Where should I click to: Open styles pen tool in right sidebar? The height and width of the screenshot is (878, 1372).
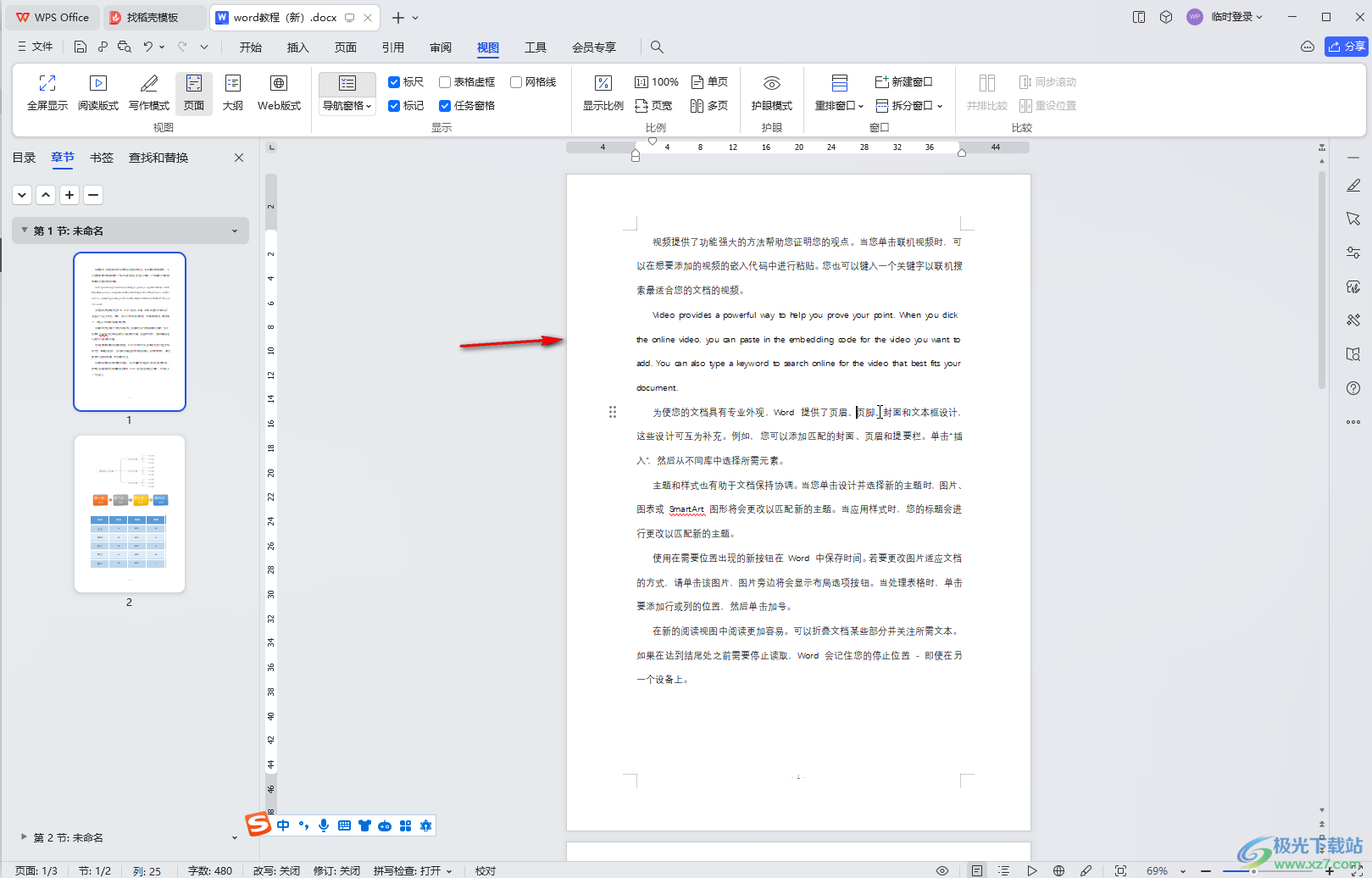(1353, 185)
